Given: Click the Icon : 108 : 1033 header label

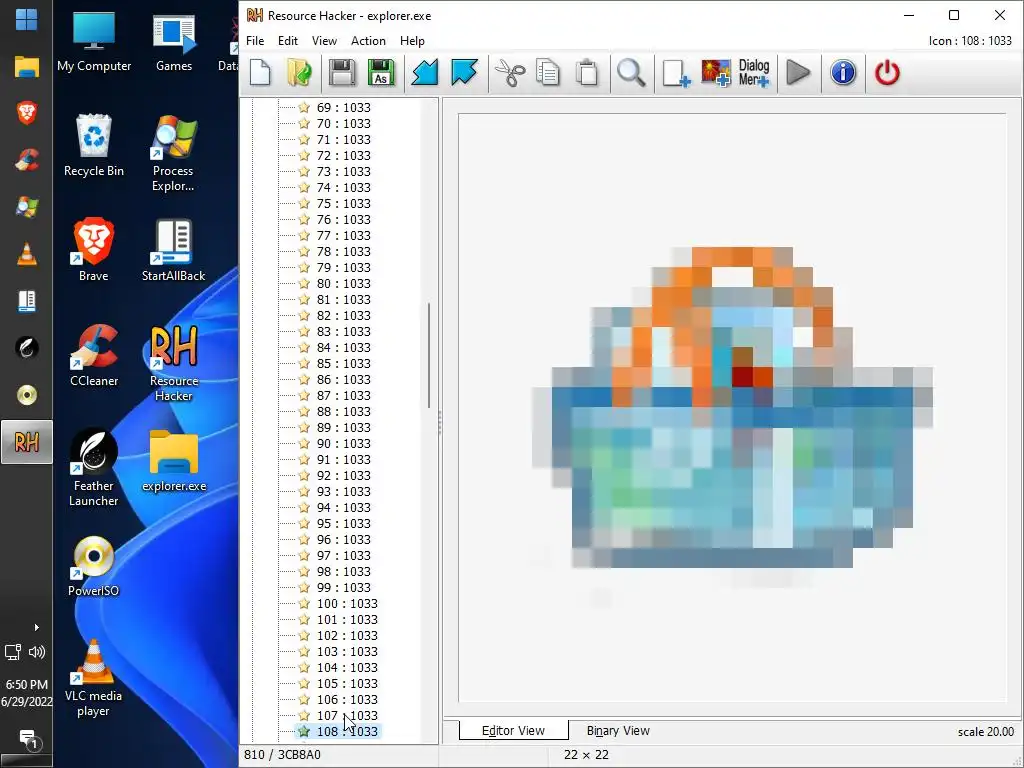Looking at the screenshot, I should pos(970,40).
